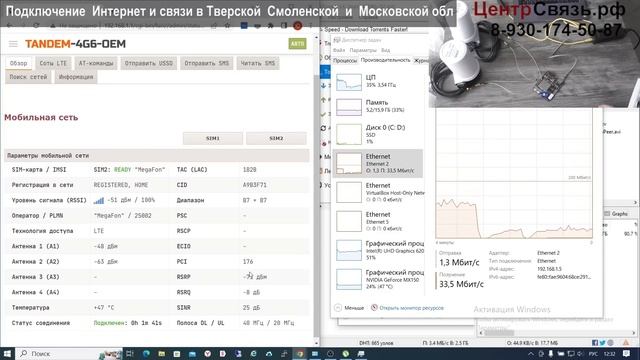Click the green AUTO refresh badge

tap(297, 44)
